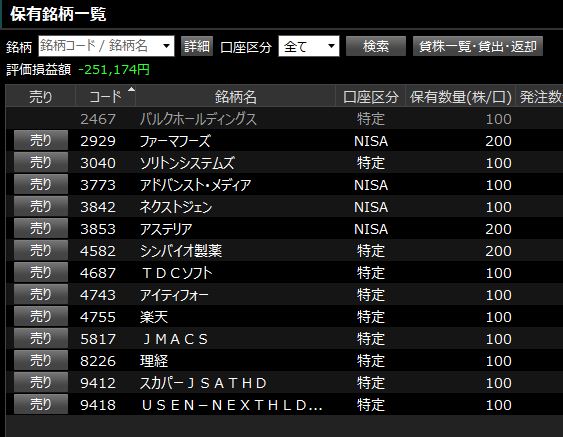Click the 銘柄名 column header

pos(236,96)
